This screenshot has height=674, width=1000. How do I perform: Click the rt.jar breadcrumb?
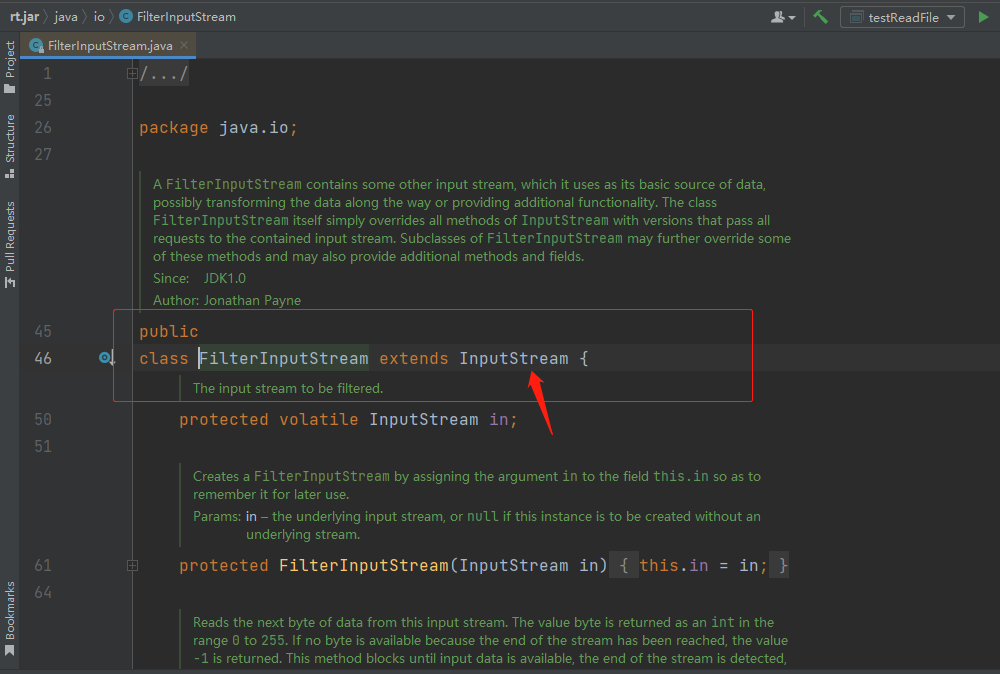click(24, 17)
